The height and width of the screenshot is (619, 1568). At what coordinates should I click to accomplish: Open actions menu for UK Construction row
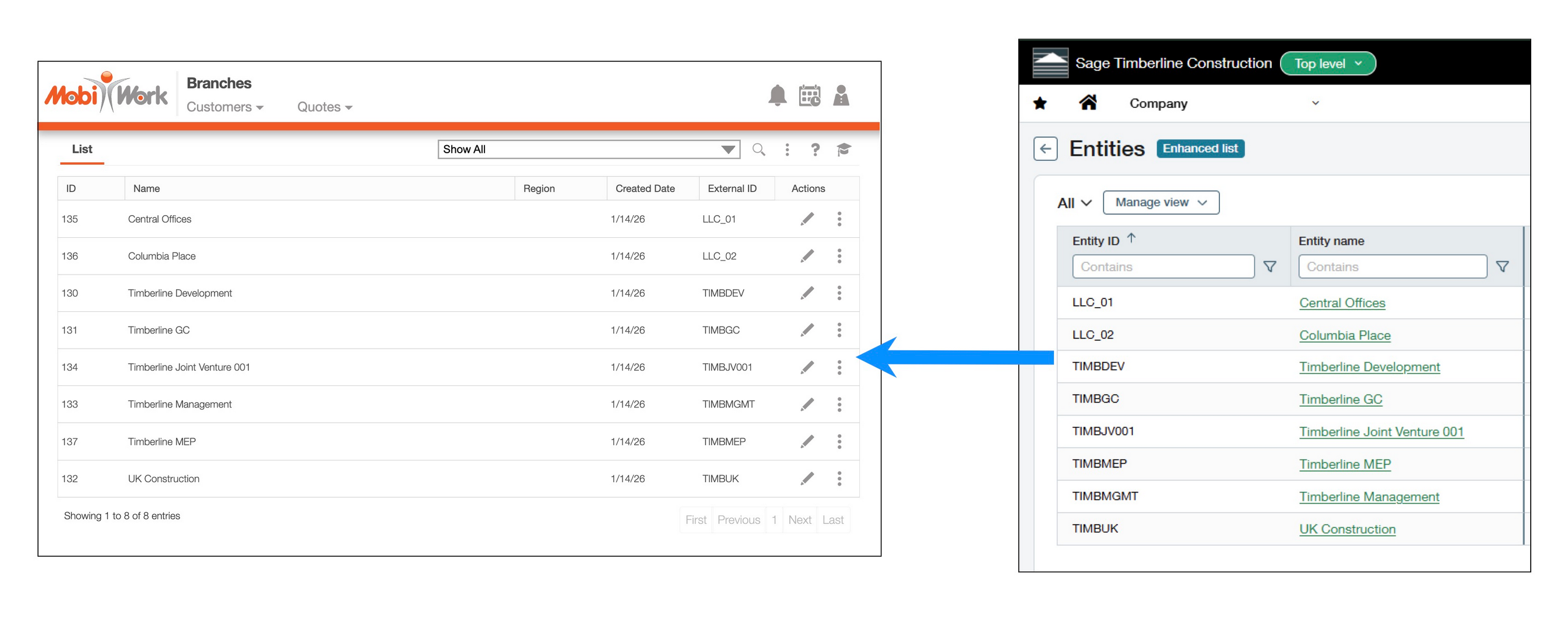[x=839, y=479]
